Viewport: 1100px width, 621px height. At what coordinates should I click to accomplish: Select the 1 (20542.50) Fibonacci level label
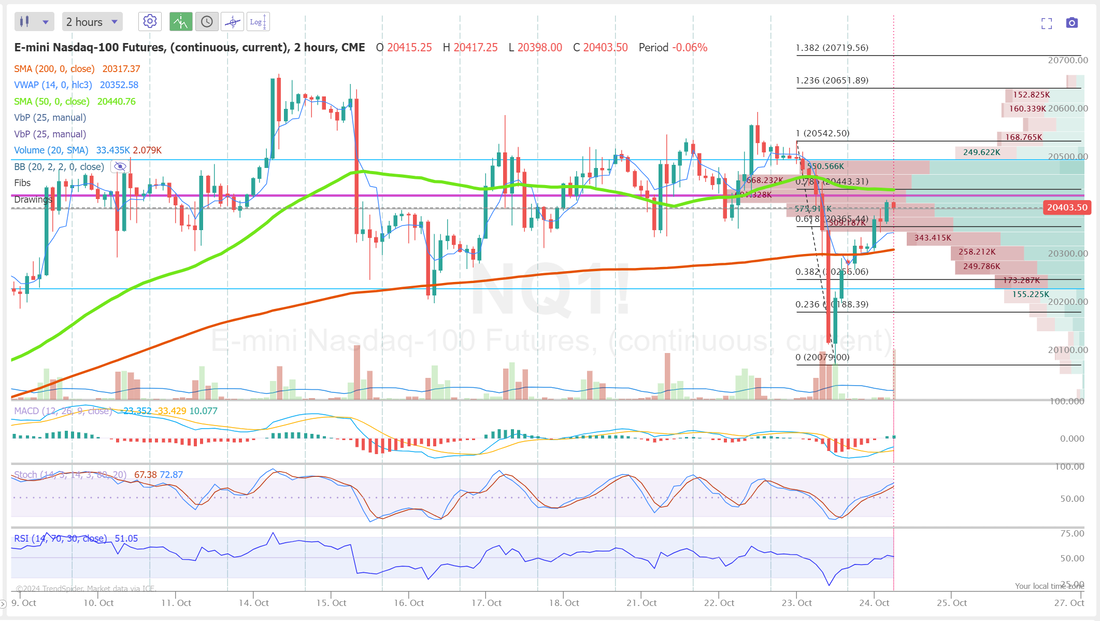[822, 133]
